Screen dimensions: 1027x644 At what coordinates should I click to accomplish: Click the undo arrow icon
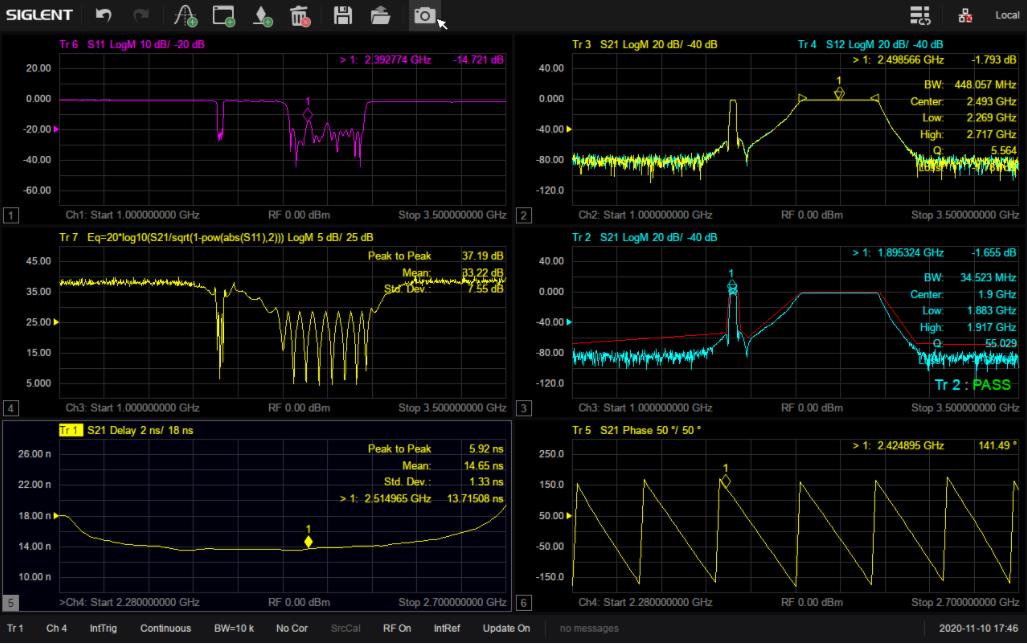click(103, 15)
